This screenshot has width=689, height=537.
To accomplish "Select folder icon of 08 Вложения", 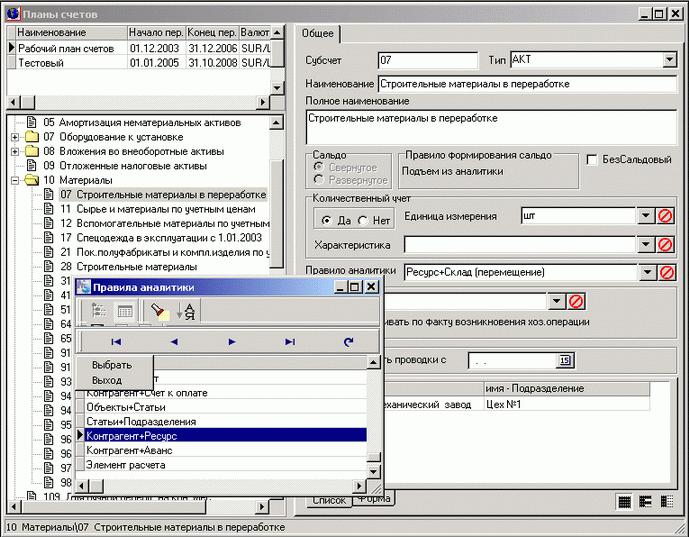I will 32,151.
